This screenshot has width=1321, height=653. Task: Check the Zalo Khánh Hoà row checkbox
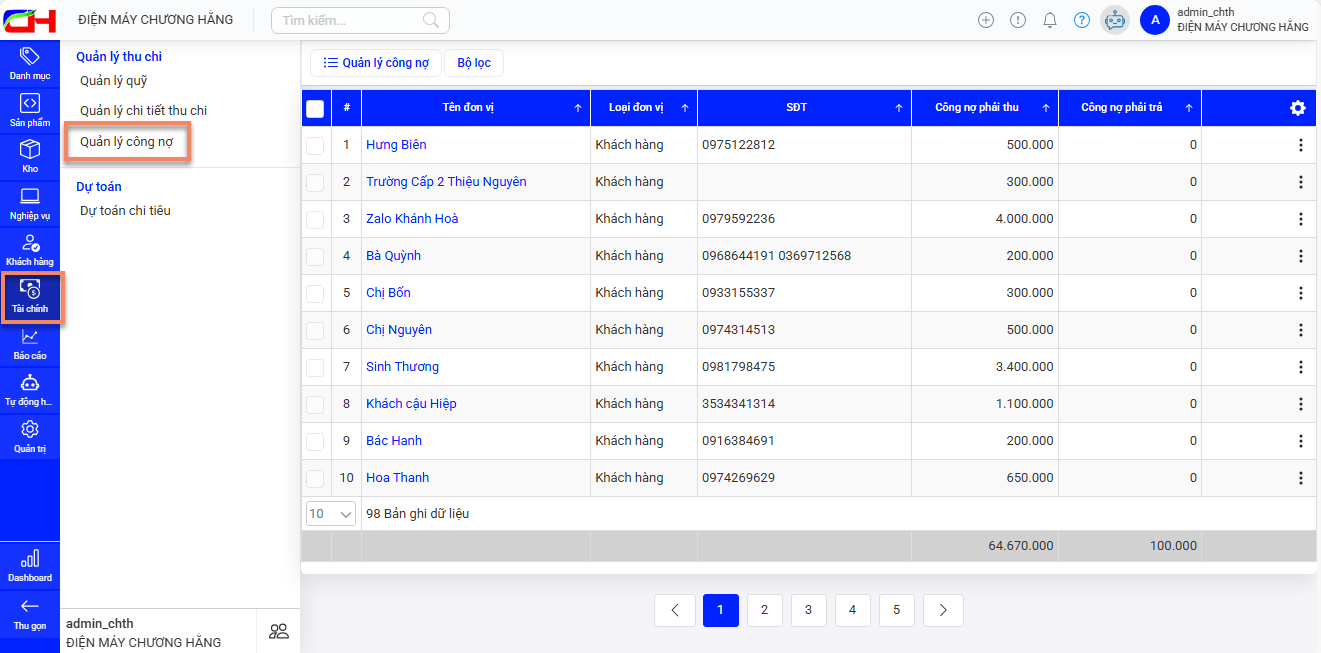315,219
